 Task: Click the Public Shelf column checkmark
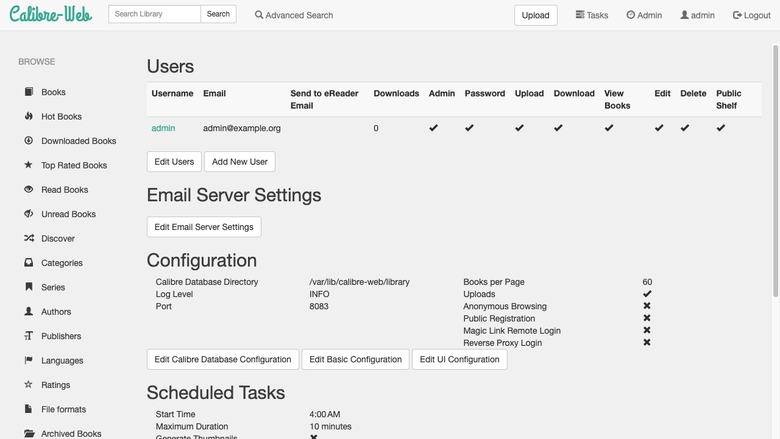[x=721, y=128]
